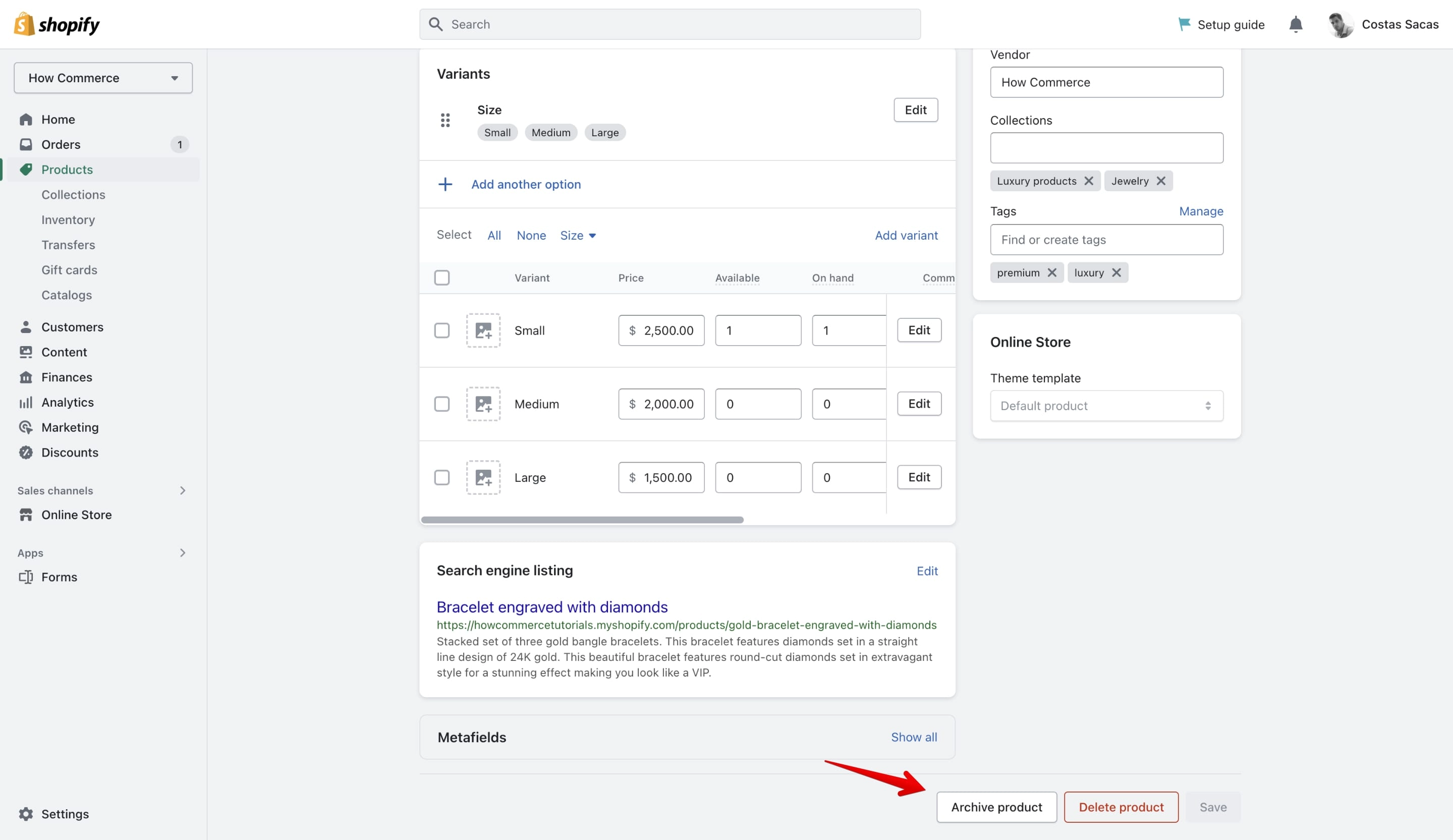Screen dimensions: 1453x840
Task: Check the Large variant checkbox
Action: (x=441, y=477)
